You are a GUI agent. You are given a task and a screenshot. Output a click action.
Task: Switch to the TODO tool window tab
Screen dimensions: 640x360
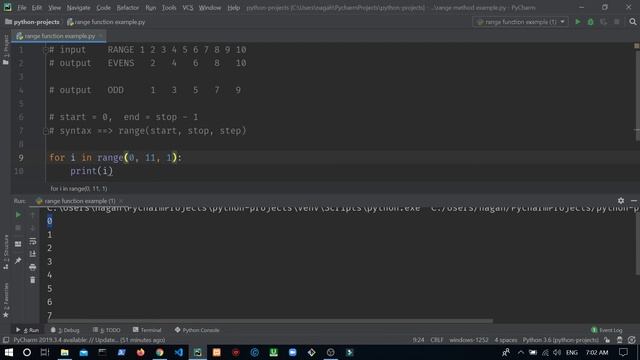[x=107, y=330]
